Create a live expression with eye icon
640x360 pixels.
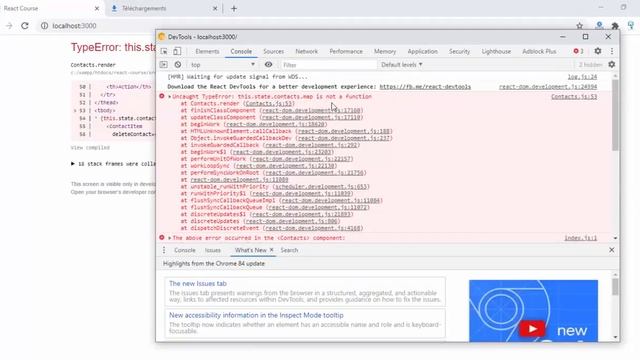click(268, 64)
